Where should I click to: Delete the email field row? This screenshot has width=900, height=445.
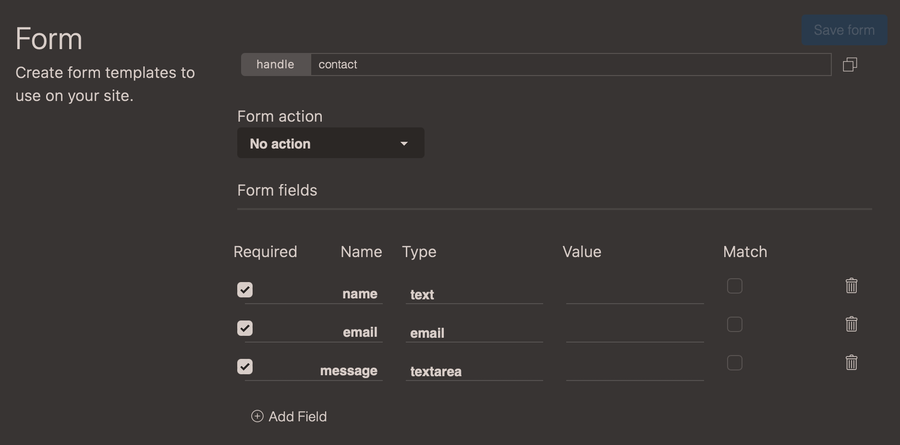tap(851, 324)
